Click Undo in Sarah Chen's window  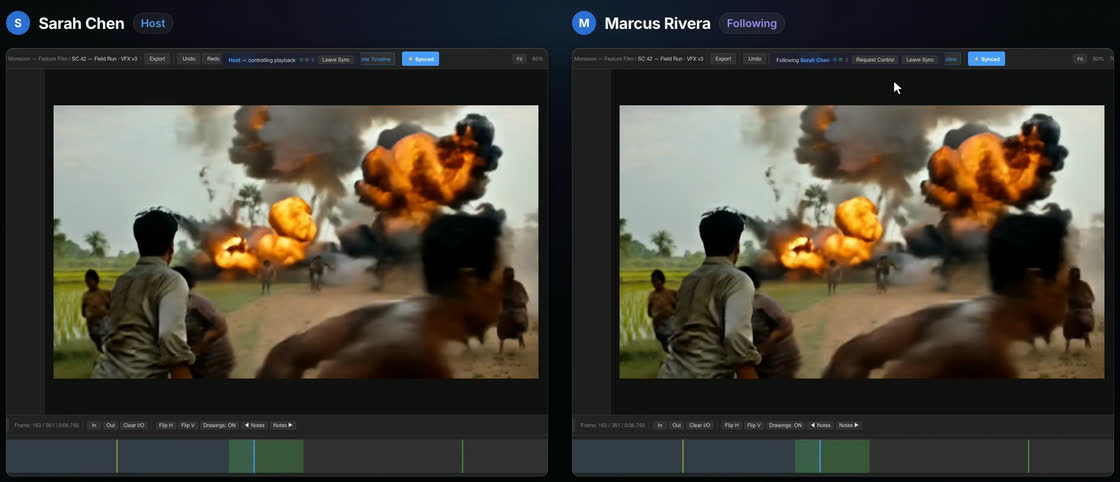[189, 59]
